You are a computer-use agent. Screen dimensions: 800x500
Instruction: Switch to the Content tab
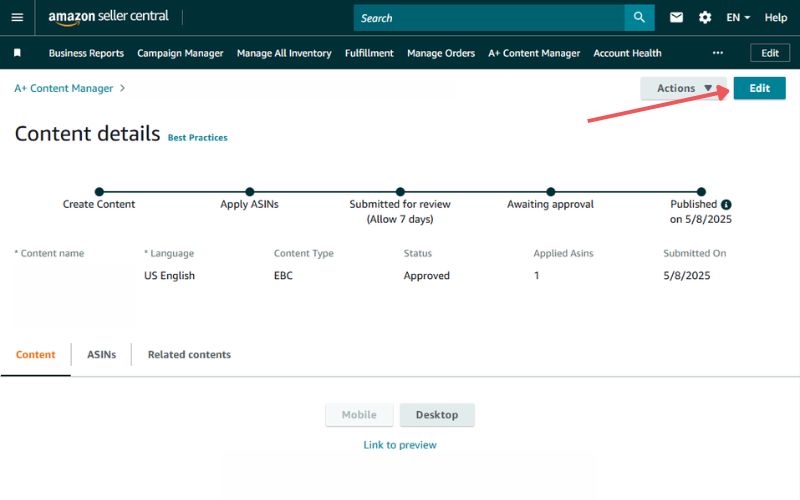[35, 355]
